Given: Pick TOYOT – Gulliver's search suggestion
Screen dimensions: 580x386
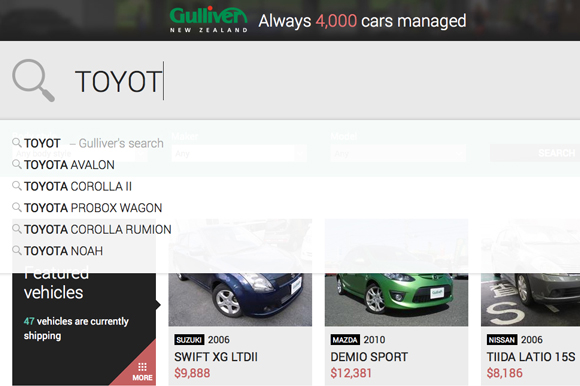Looking at the screenshot, I should click(x=94, y=143).
